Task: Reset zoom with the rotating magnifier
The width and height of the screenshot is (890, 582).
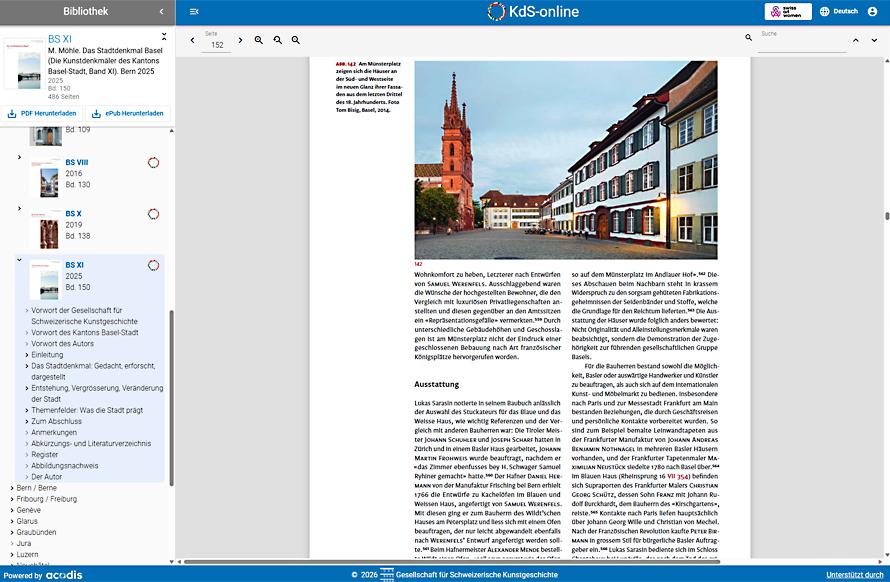Action: (x=278, y=40)
